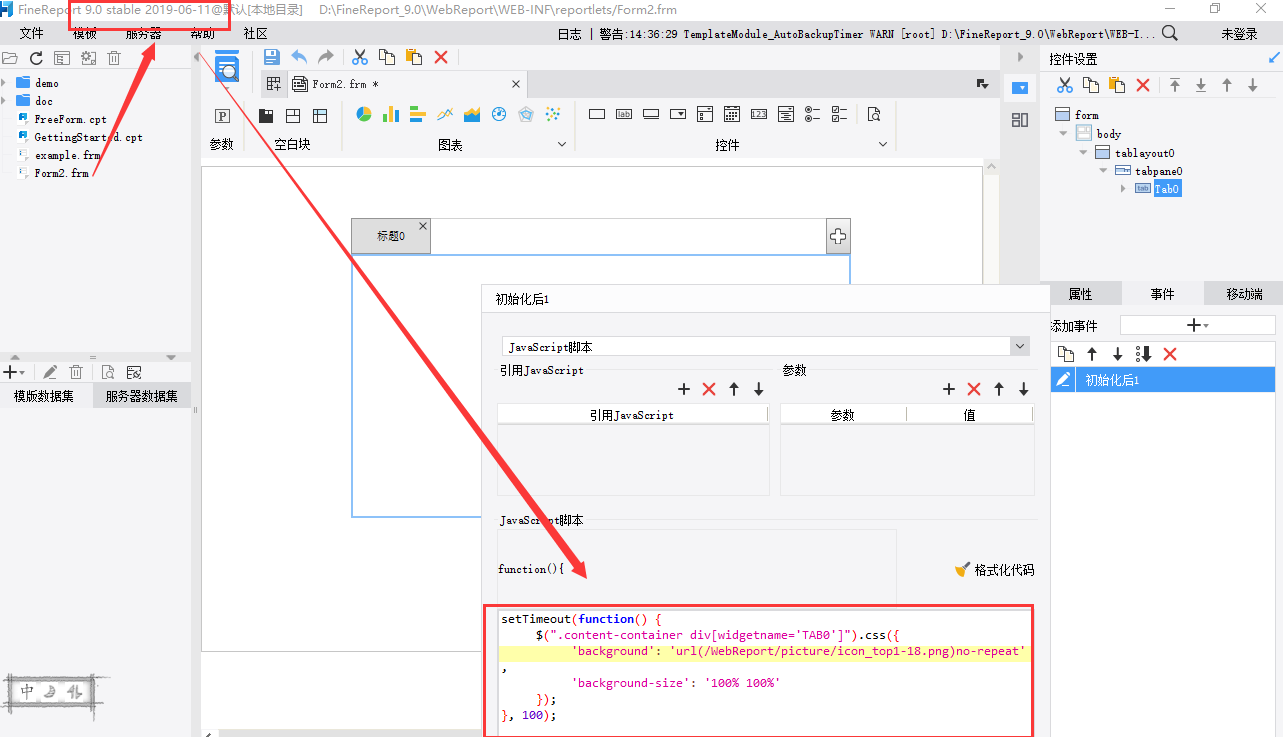Switch to the 移动端 tab
This screenshot has width=1283, height=737.
tap(1243, 294)
